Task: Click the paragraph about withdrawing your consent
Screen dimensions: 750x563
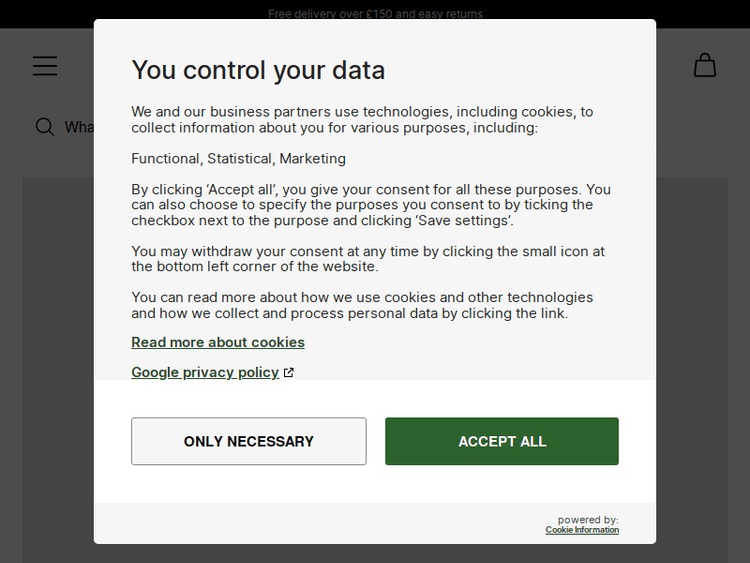Action: click(368, 259)
